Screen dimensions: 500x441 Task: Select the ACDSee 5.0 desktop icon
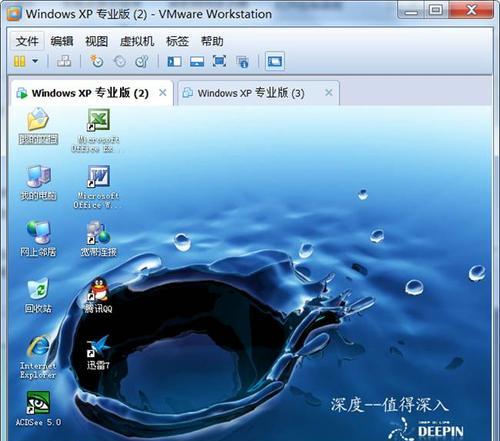pos(38,409)
